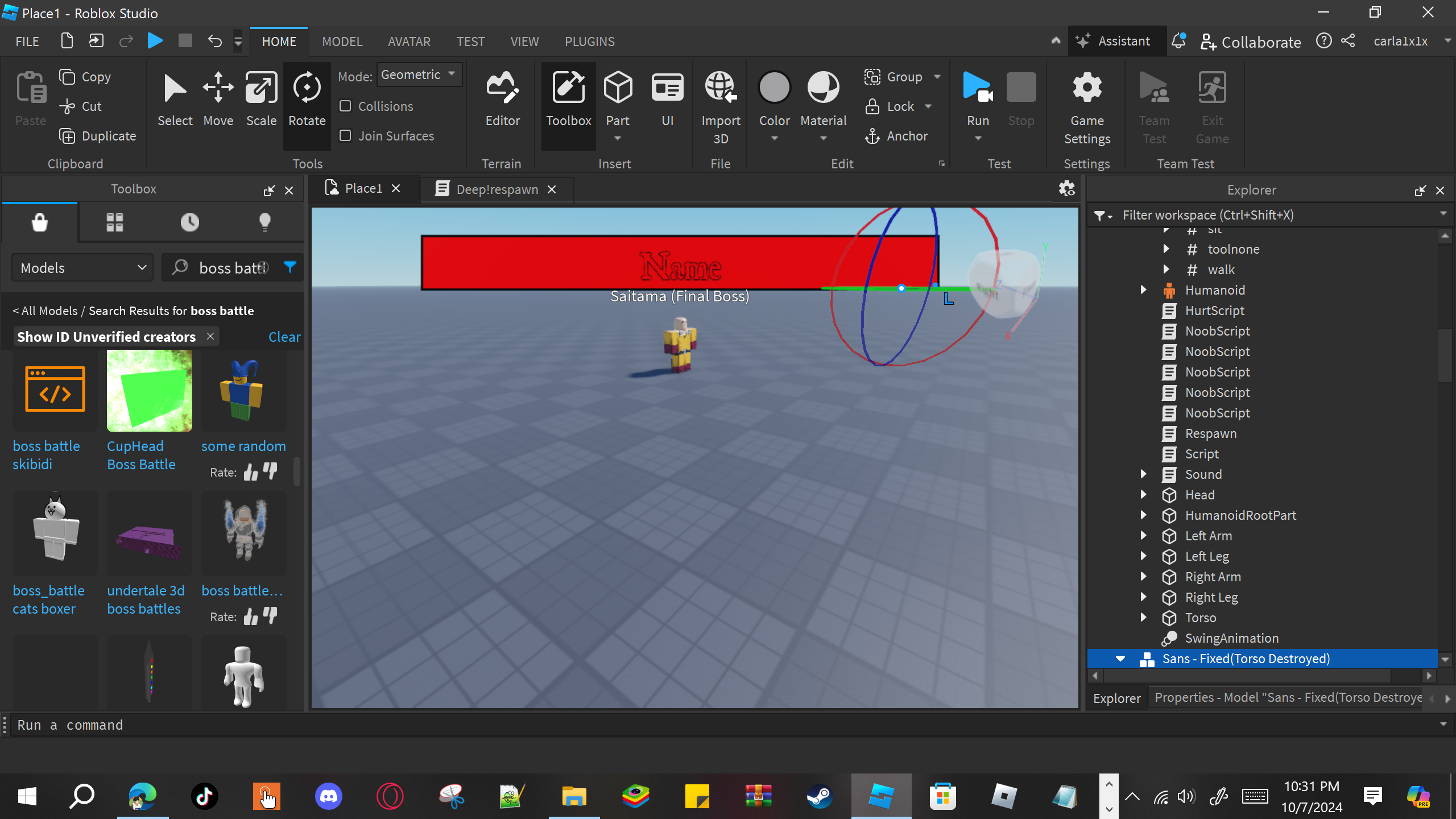The height and width of the screenshot is (819, 1456).
Task: Expand the Humanoid tree item
Action: pyautogui.click(x=1143, y=290)
